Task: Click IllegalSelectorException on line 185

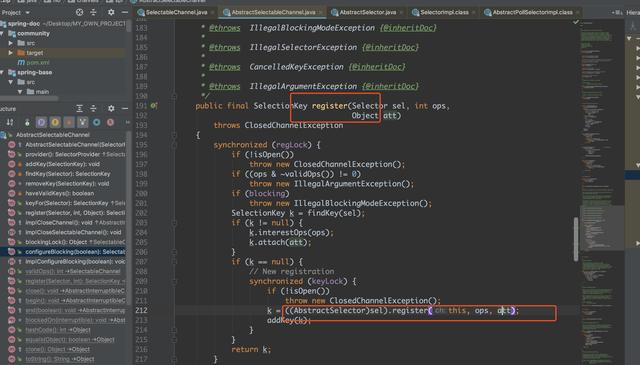Action: coord(303,47)
